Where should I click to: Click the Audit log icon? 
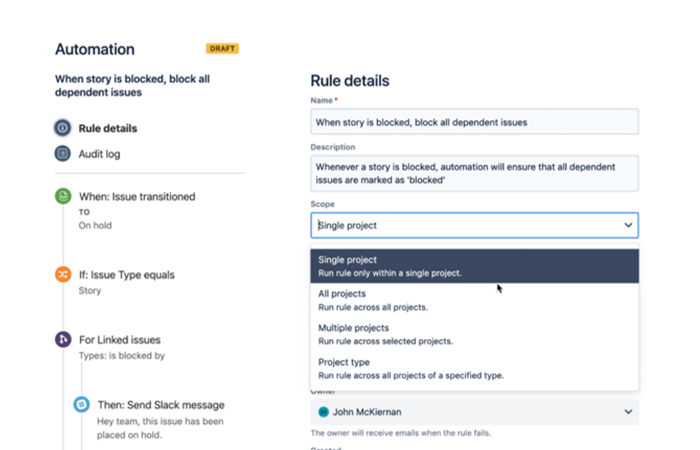pos(62,154)
